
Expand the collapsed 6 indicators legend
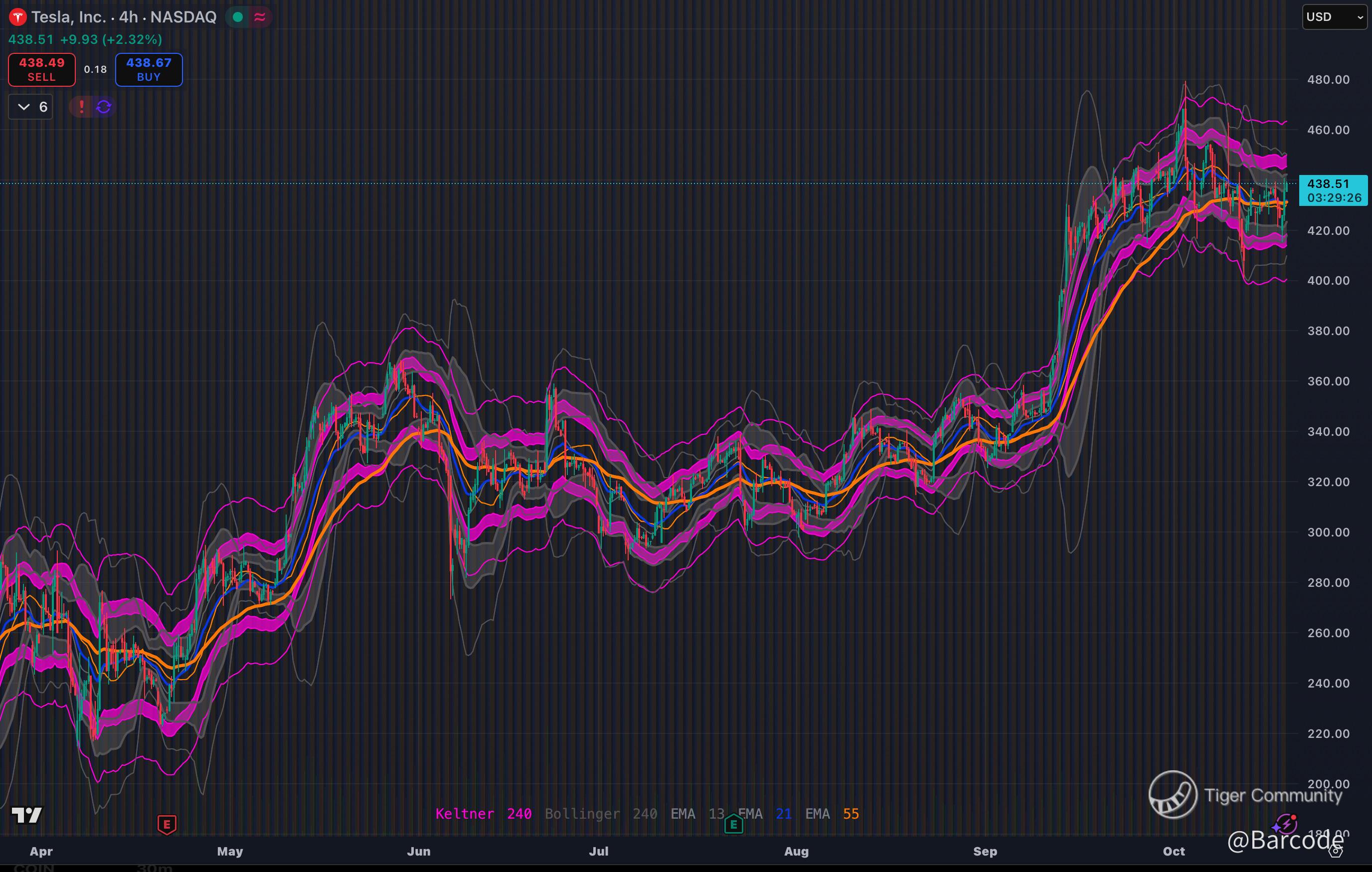[31, 107]
